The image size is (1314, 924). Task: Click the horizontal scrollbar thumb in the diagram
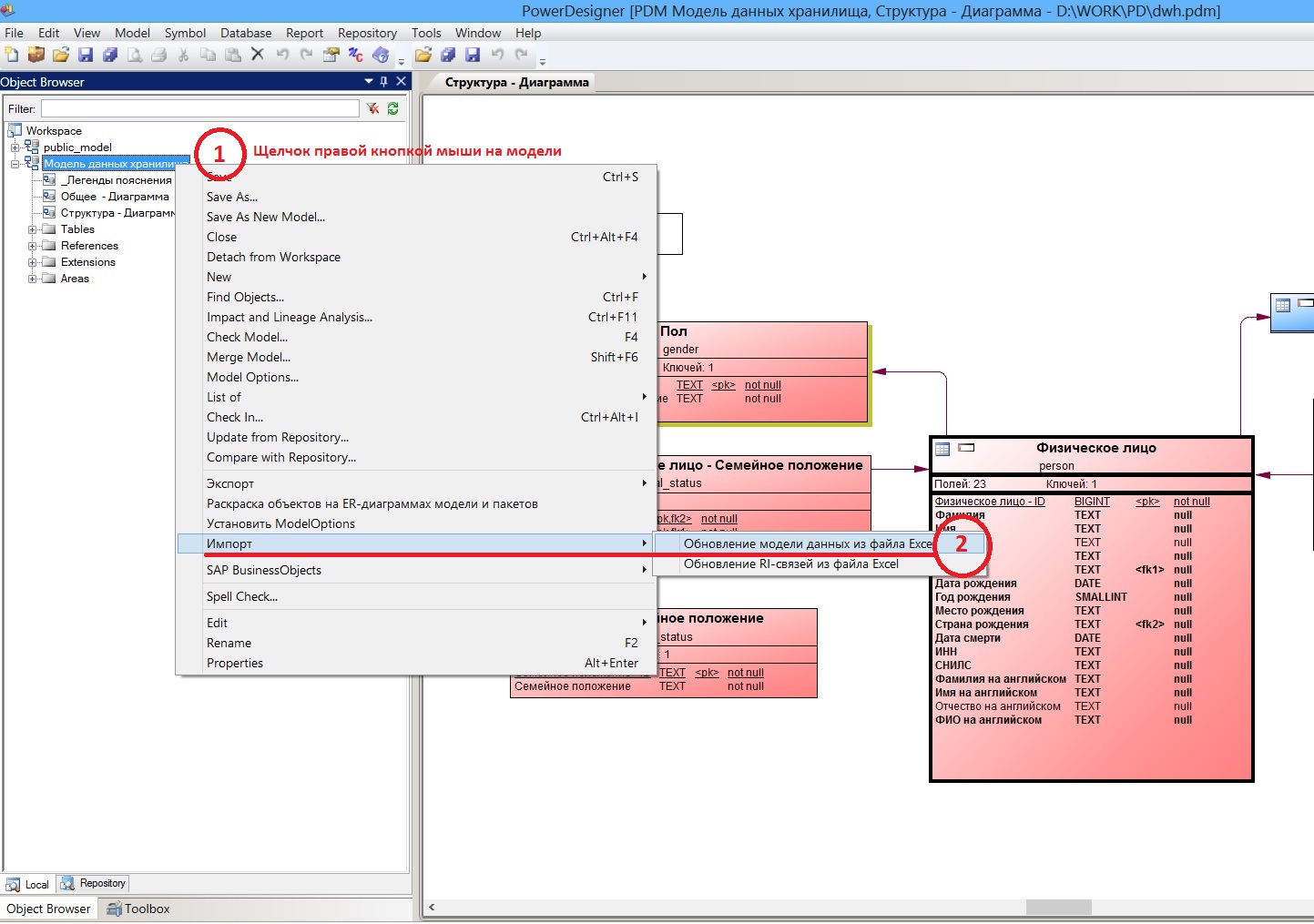click(1058, 907)
